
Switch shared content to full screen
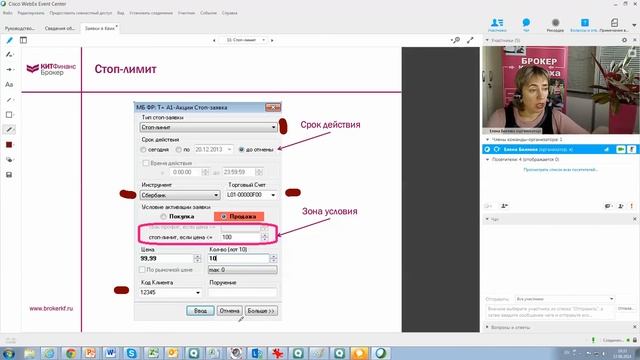click(x=470, y=40)
